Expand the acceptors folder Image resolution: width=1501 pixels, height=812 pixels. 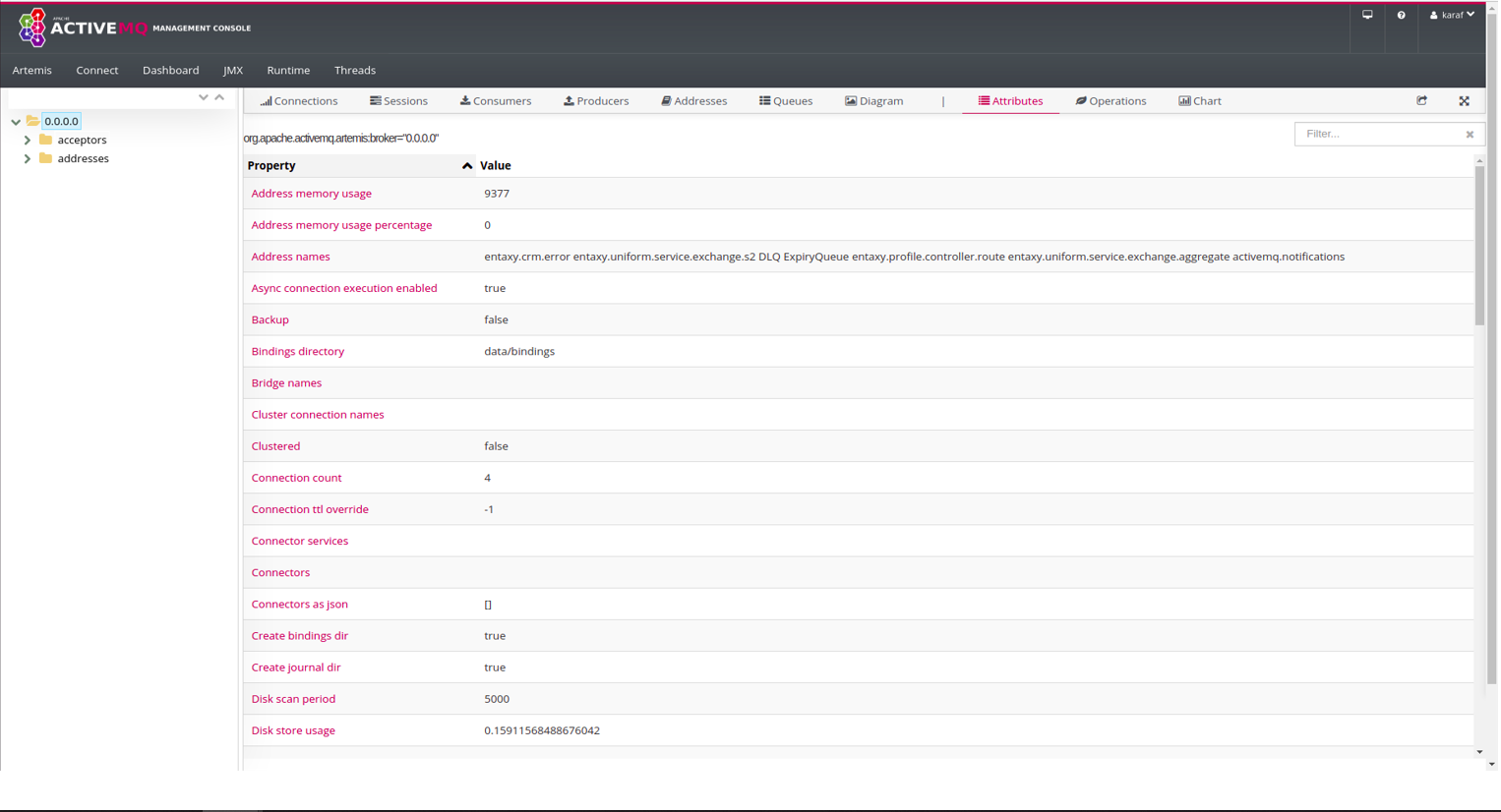point(28,141)
